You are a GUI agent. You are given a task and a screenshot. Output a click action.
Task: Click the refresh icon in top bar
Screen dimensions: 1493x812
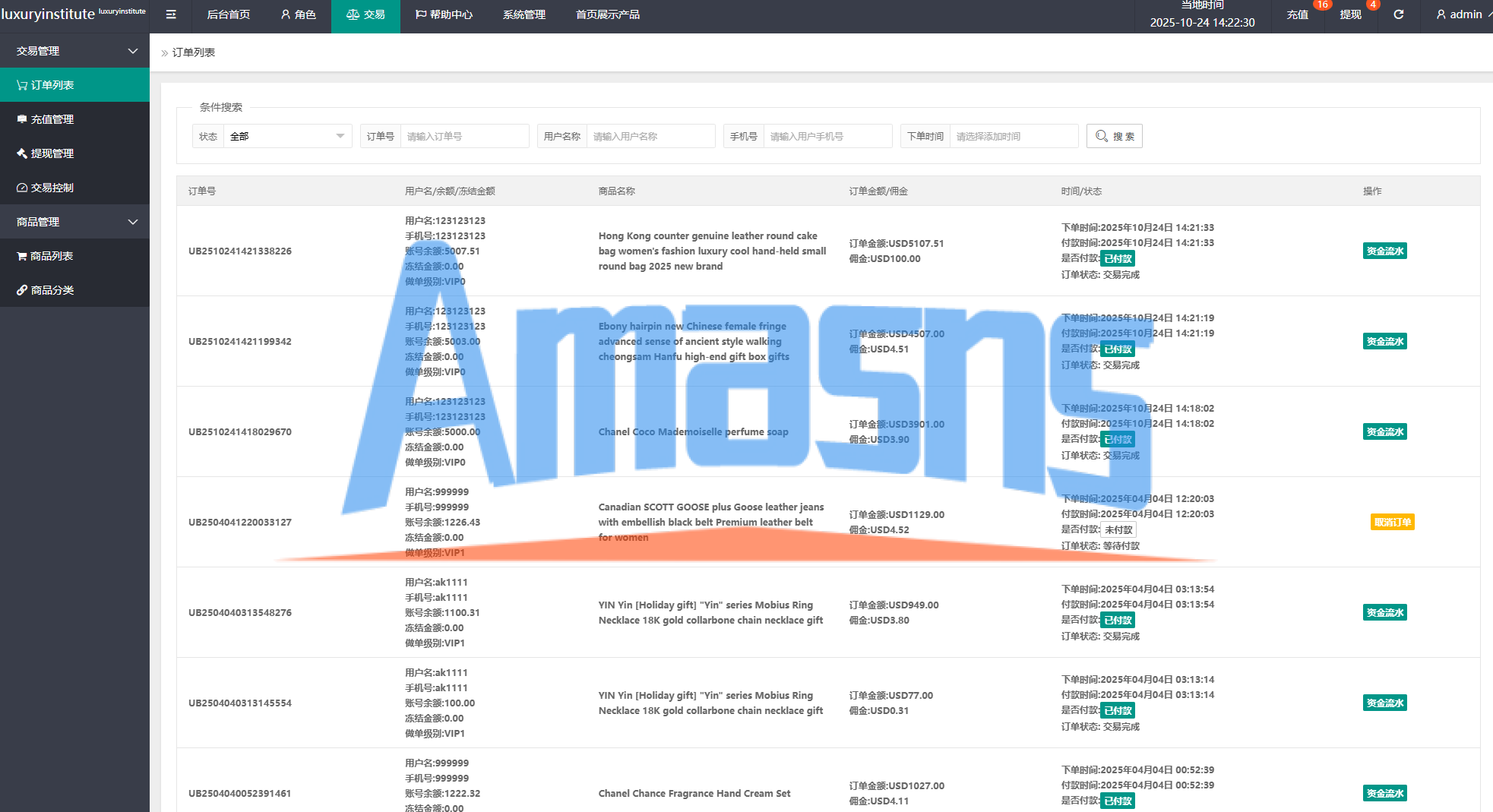1398,14
